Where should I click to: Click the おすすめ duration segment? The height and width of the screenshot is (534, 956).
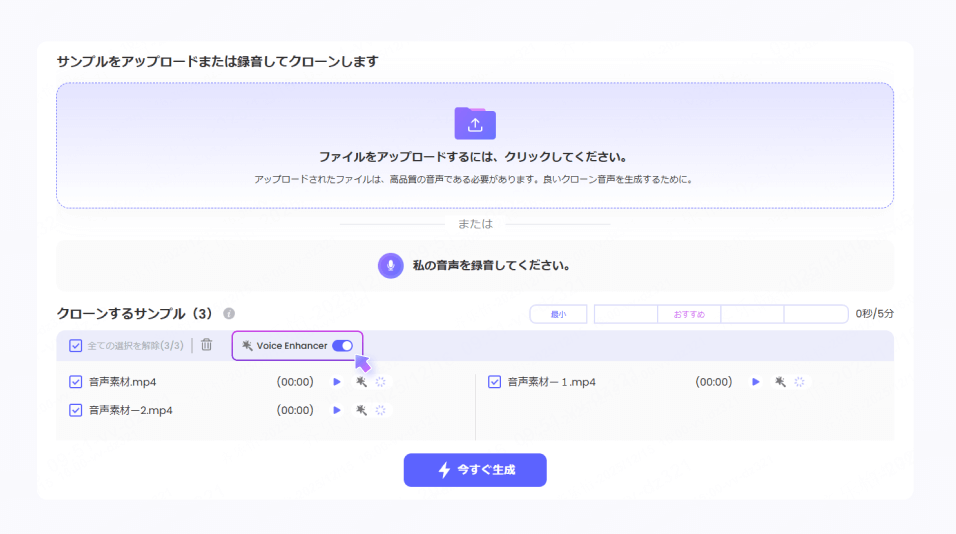(689, 314)
